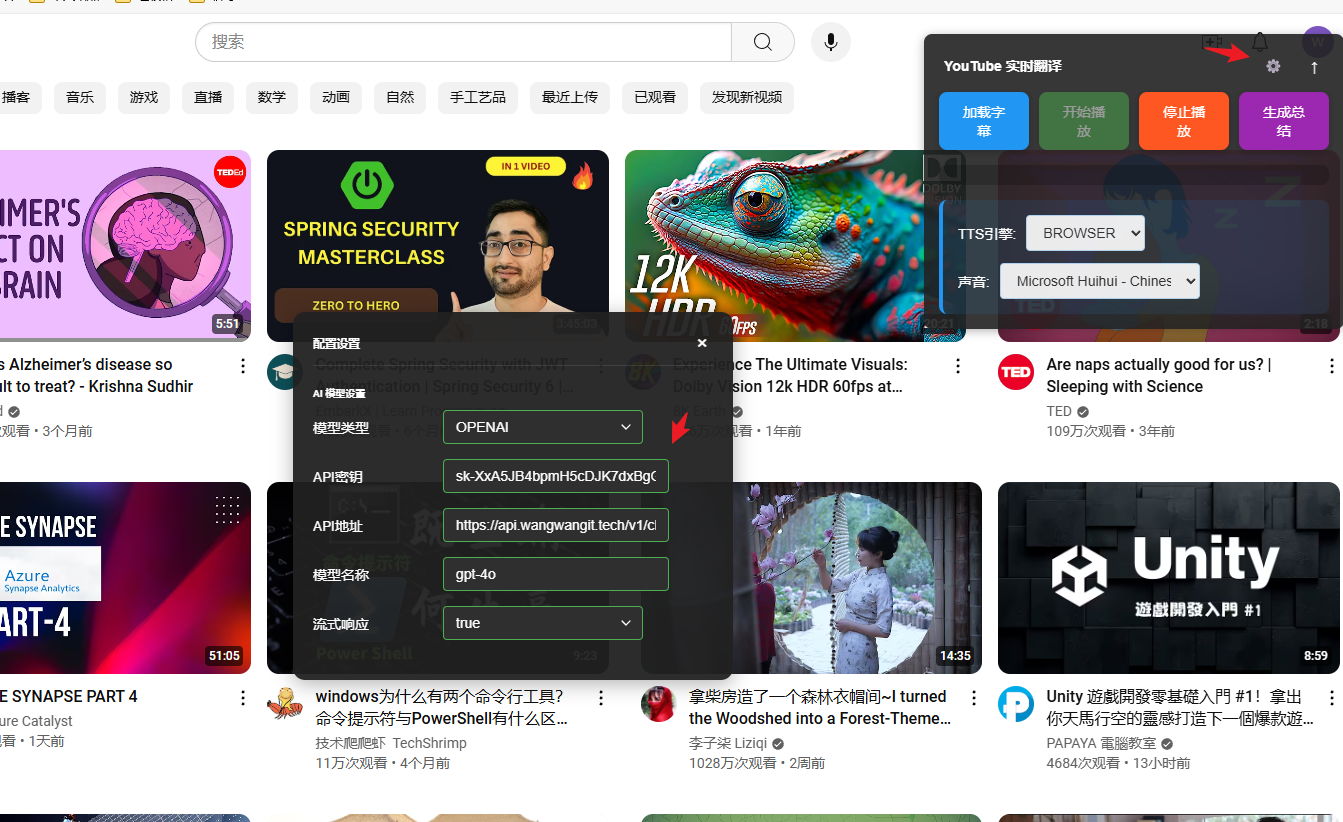Open the TTS engine BROWSER dropdown

click(x=1085, y=233)
